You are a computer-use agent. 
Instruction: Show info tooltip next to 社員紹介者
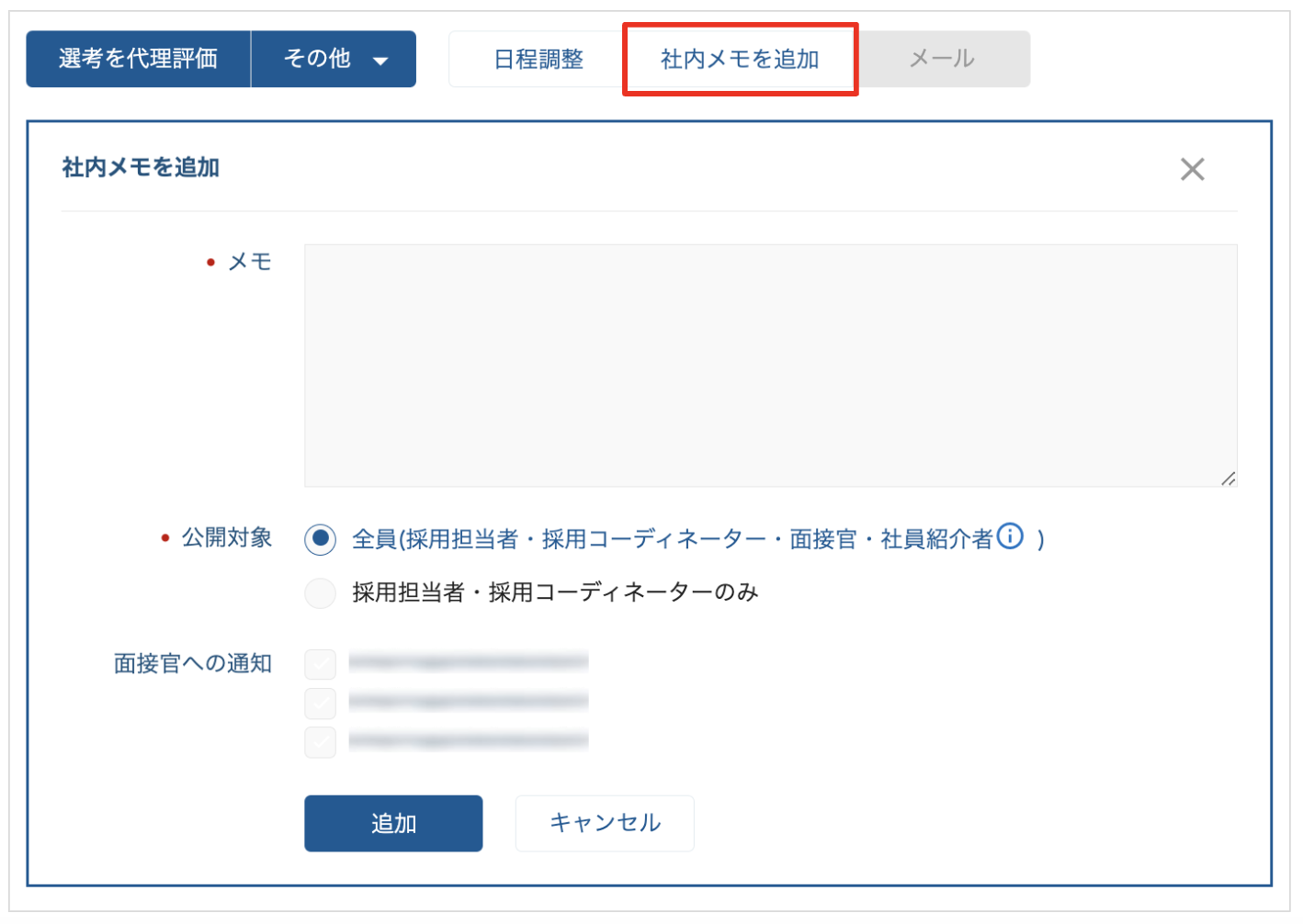pos(1010,535)
